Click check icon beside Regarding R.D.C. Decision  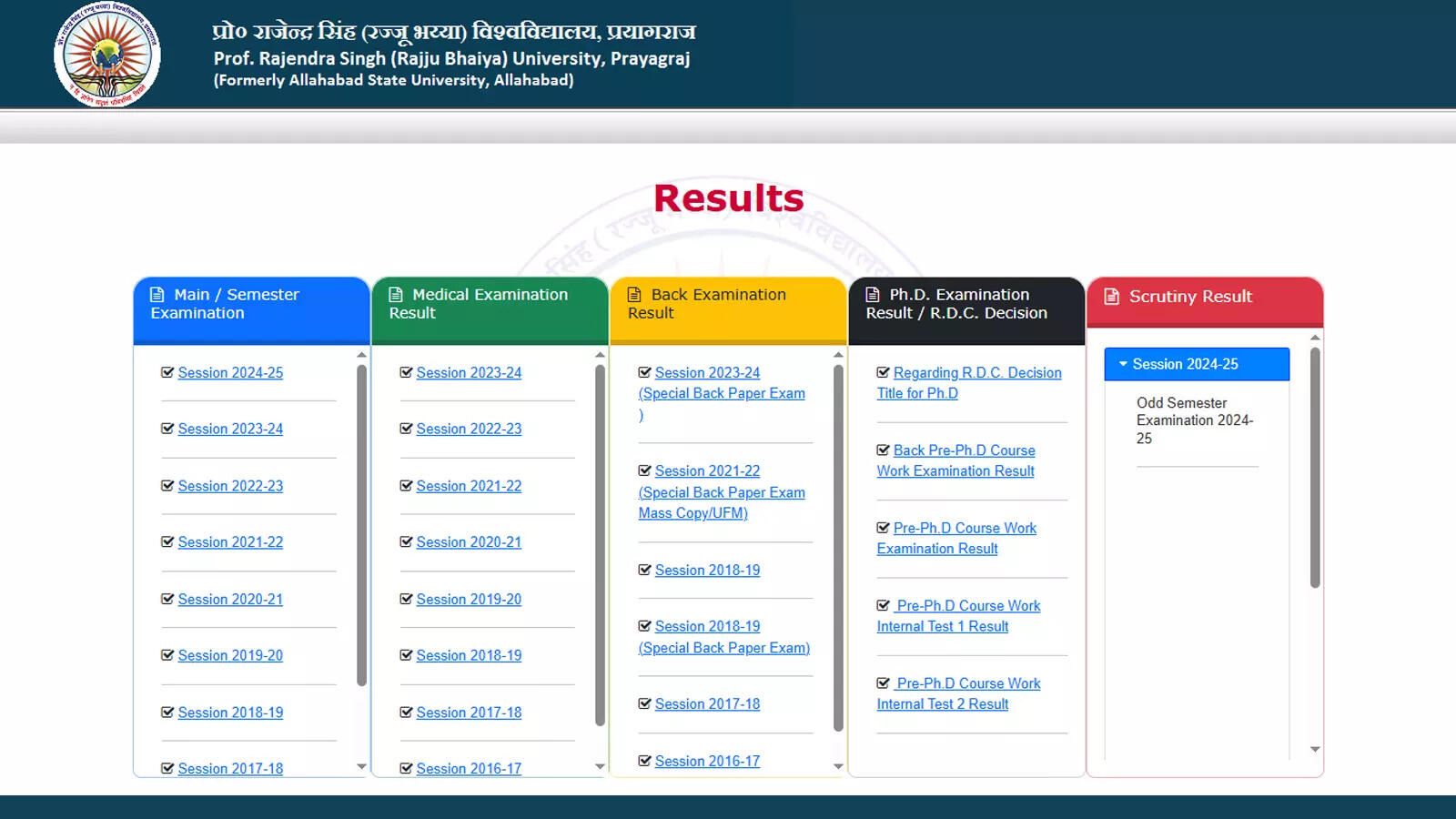coord(883,372)
